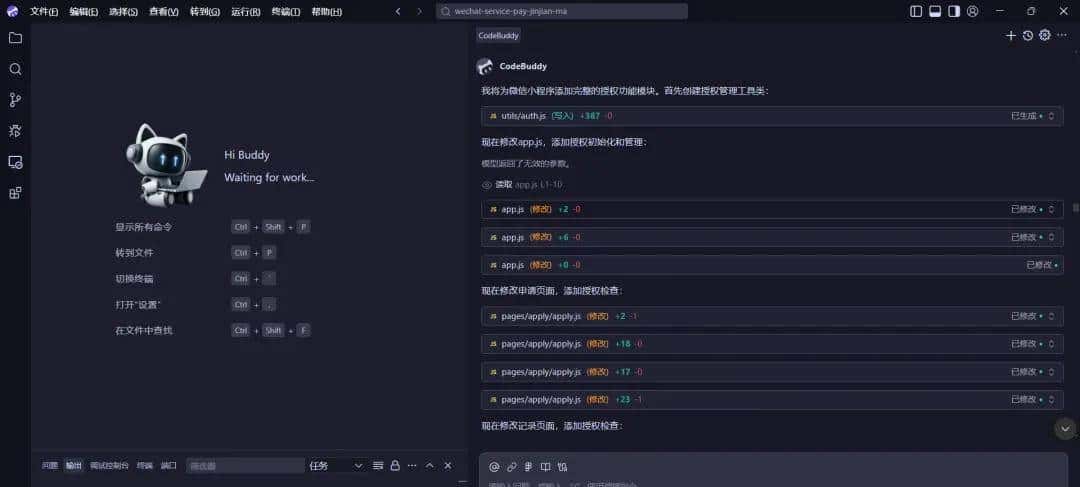
Task: Open the Run and Debug bug icon
Action: click(x=15, y=131)
